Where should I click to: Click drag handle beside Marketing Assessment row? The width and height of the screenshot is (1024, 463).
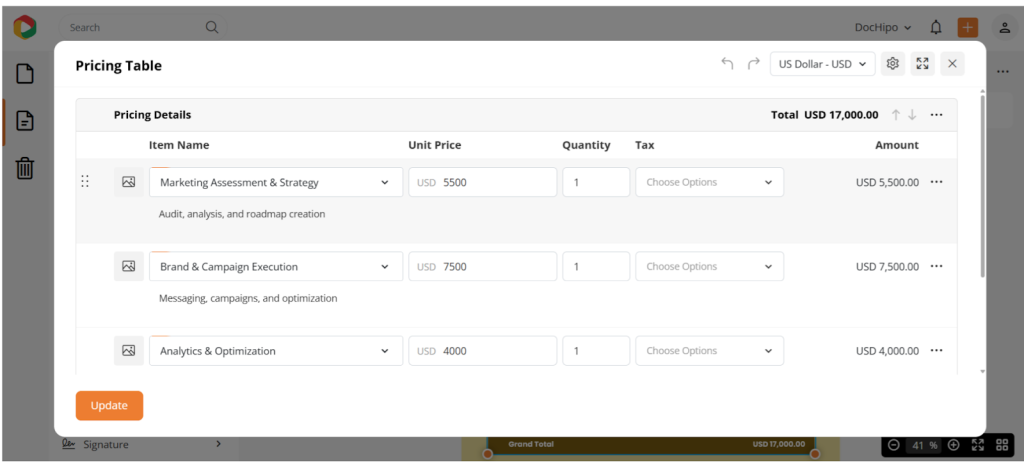(x=85, y=182)
